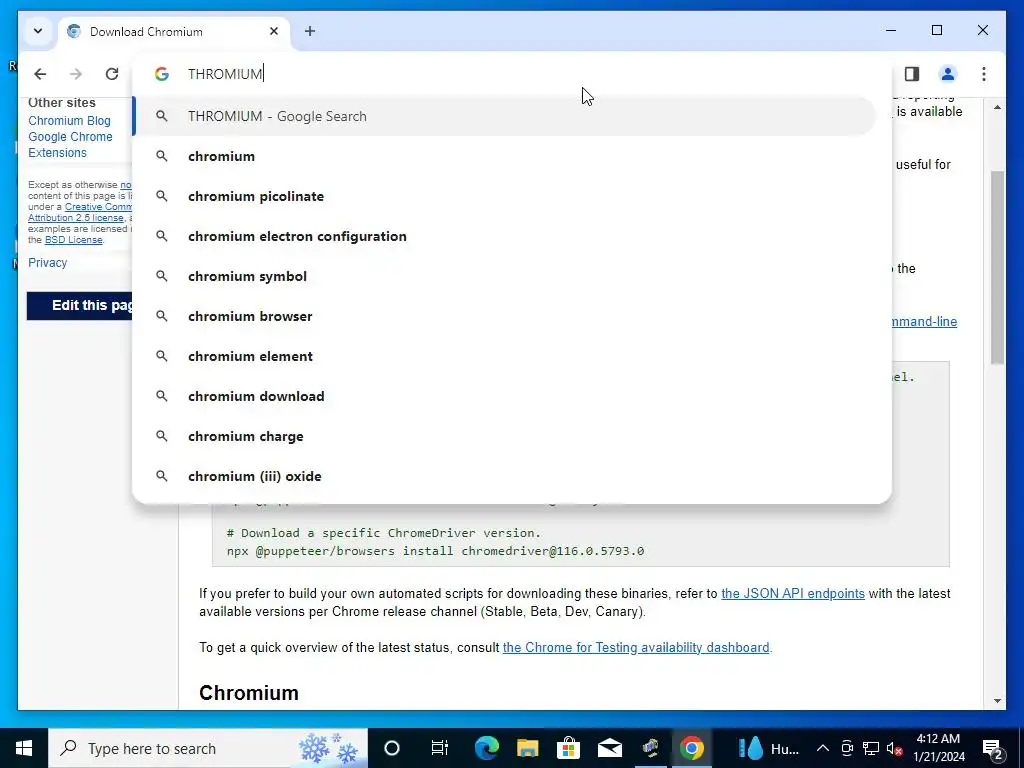Select "chromium electron configuration" suggestion
Screen dimensions: 1024x768
pos(504,236)
